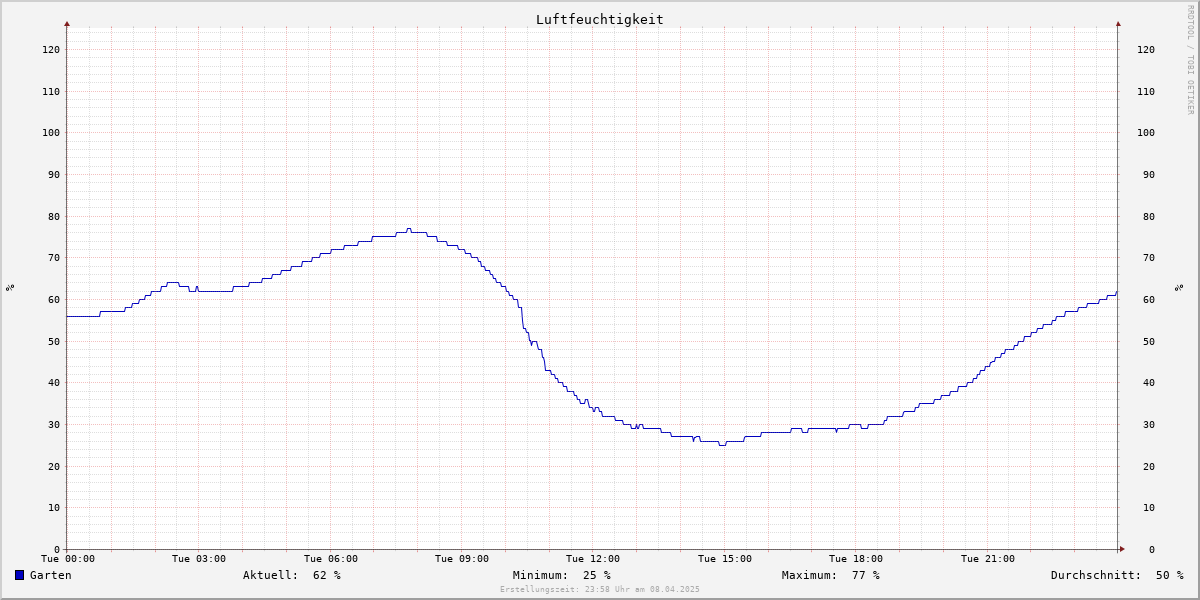1200x600 pixels.
Task: Click the right y-axis percent unit symbol
Action: click(x=1179, y=287)
